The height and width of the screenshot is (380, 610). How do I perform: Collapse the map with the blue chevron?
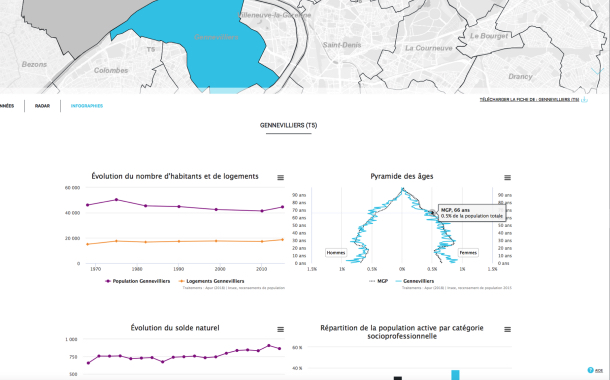click(597, 71)
